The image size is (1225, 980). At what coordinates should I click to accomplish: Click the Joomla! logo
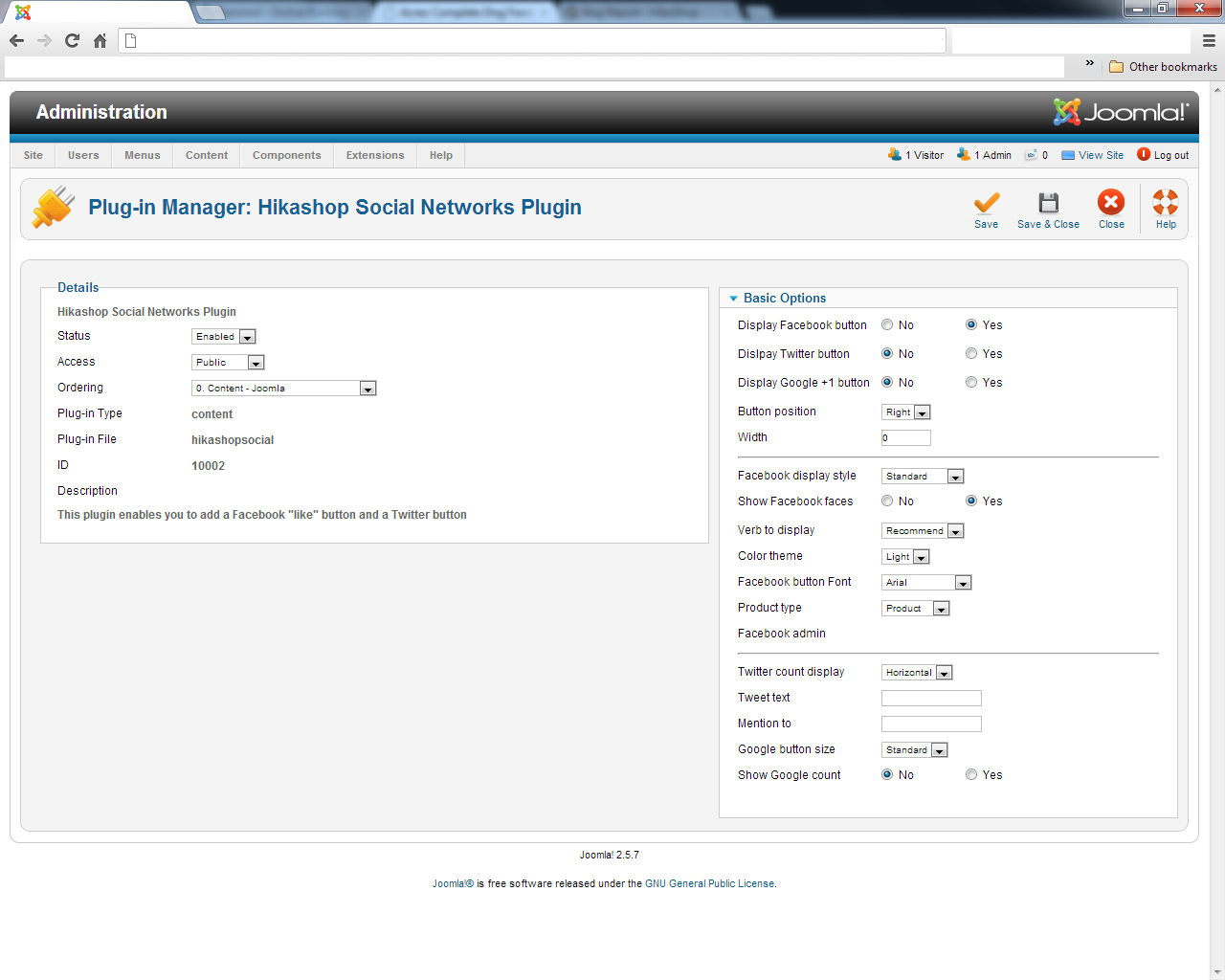pyautogui.click(x=1121, y=112)
